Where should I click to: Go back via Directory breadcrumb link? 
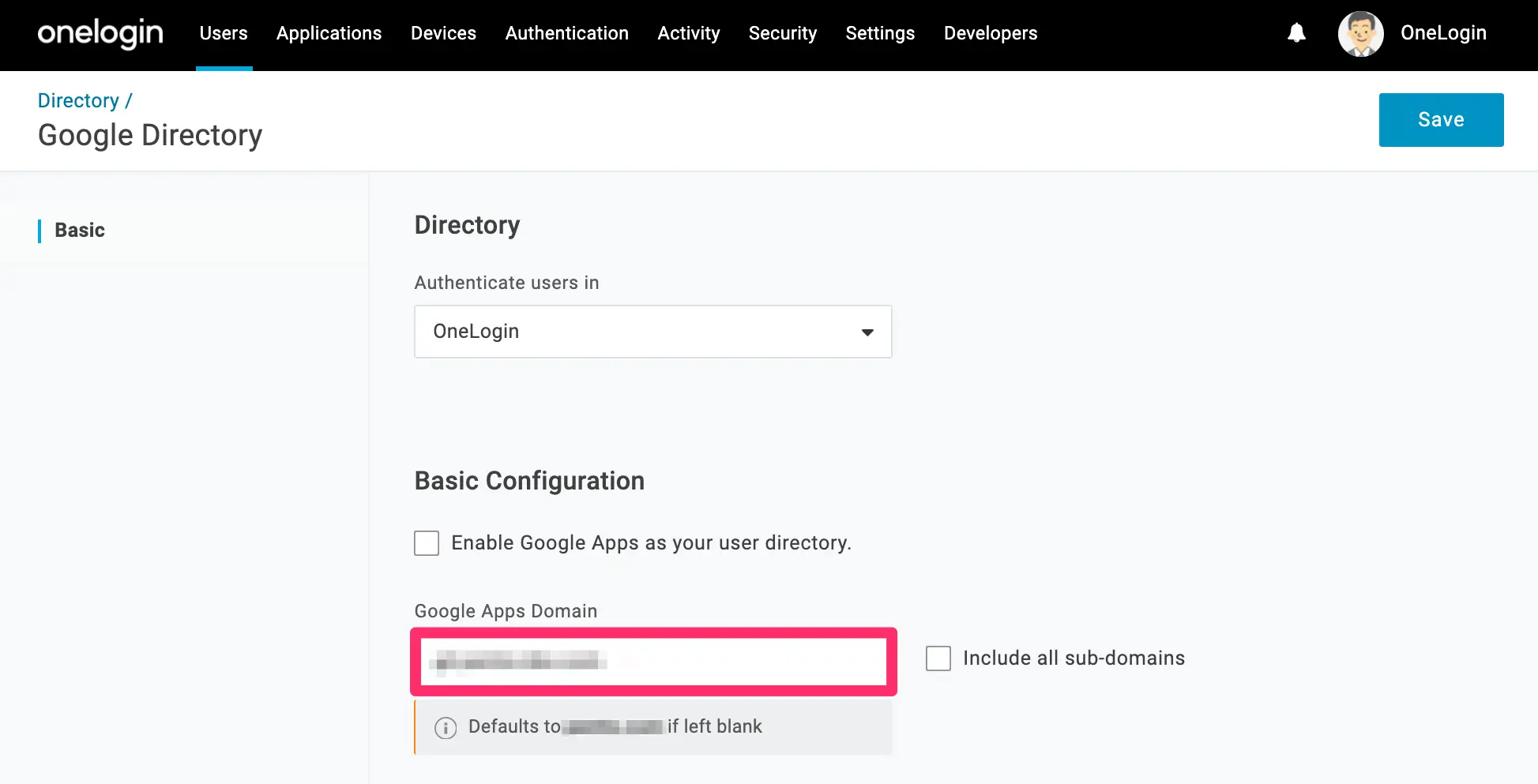[x=78, y=100]
